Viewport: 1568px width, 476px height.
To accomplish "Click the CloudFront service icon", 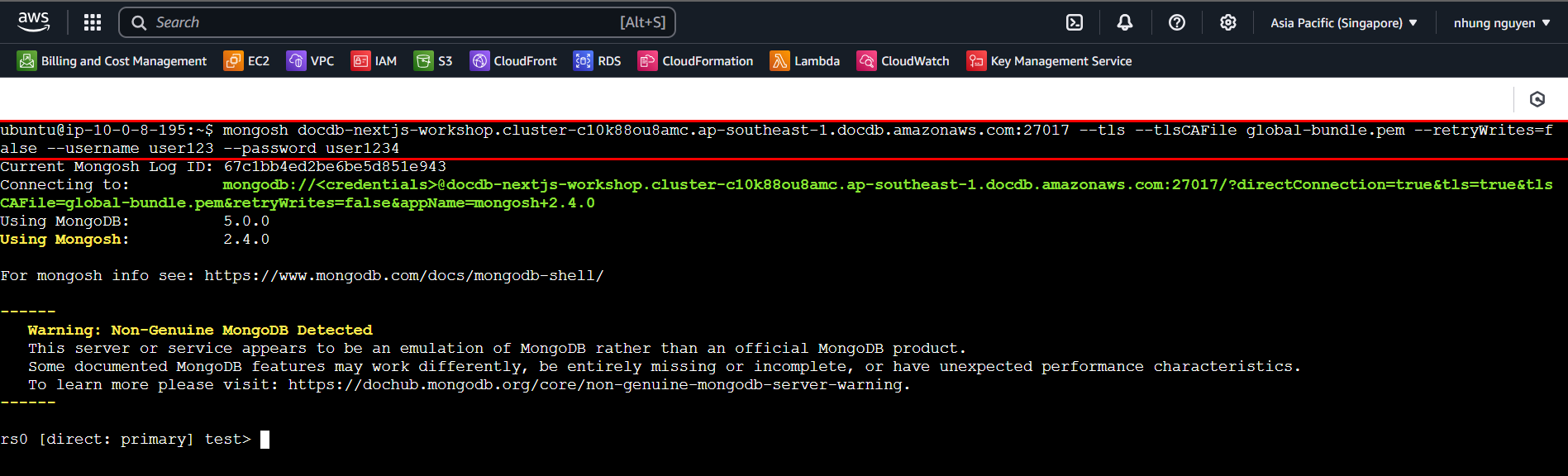I will click(479, 61).
